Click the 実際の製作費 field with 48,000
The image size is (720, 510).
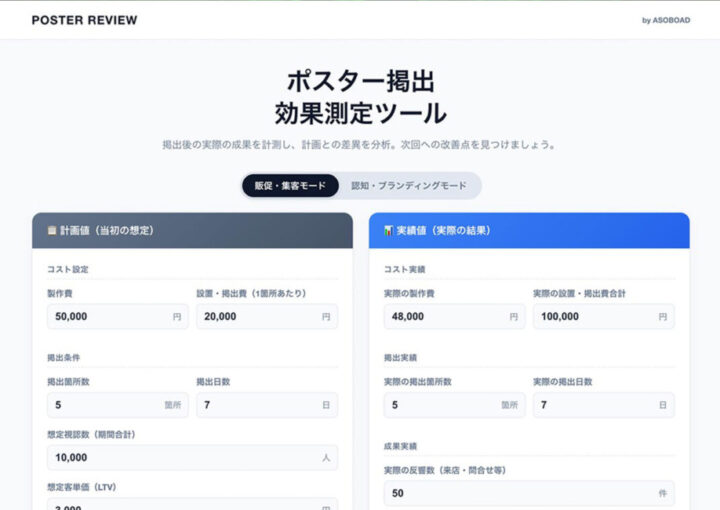pos(454,316)
